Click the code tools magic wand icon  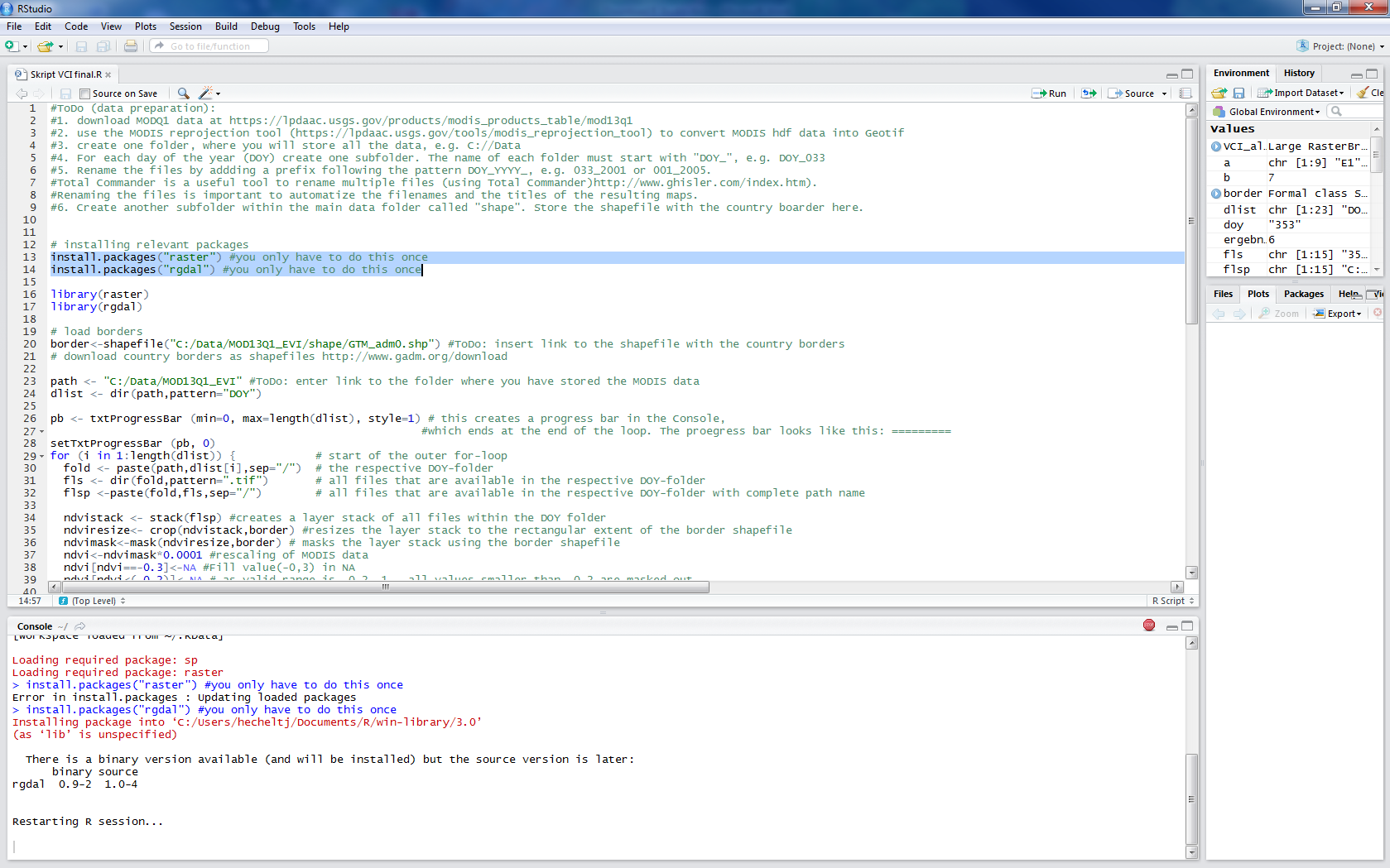tap(206, 94)
